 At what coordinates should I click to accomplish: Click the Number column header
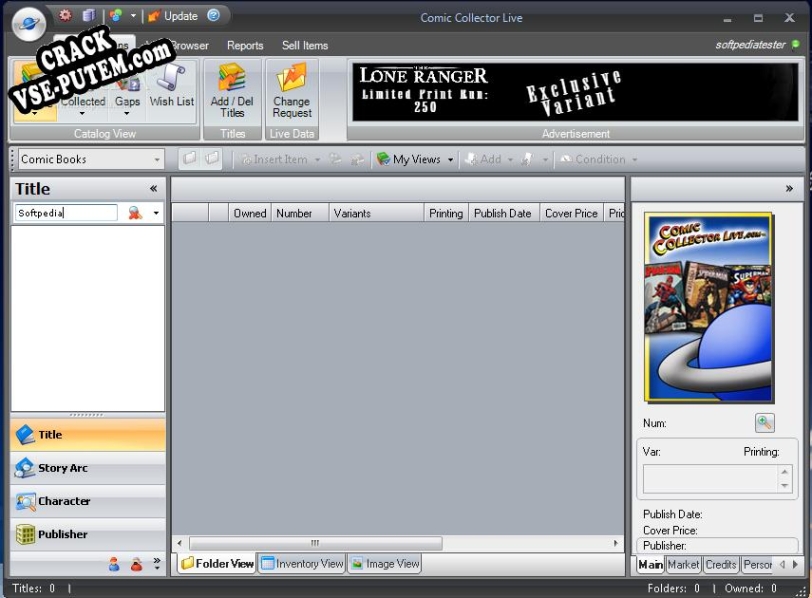tap(299, 213)
